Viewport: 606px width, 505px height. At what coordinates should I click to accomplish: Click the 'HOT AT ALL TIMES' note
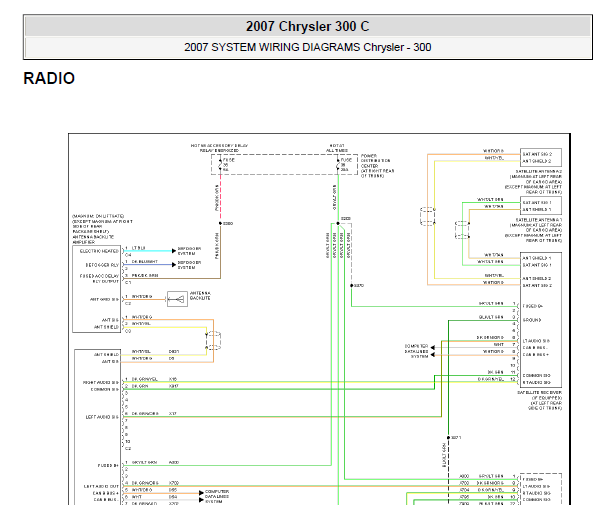(337, 148)
